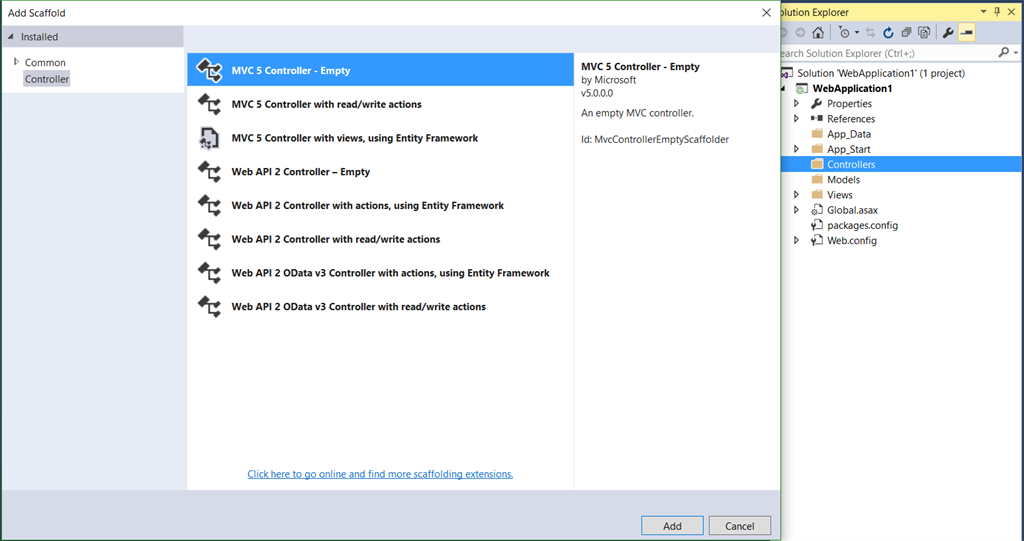Expand the Common category in Add Scaffold

point(16,61)
